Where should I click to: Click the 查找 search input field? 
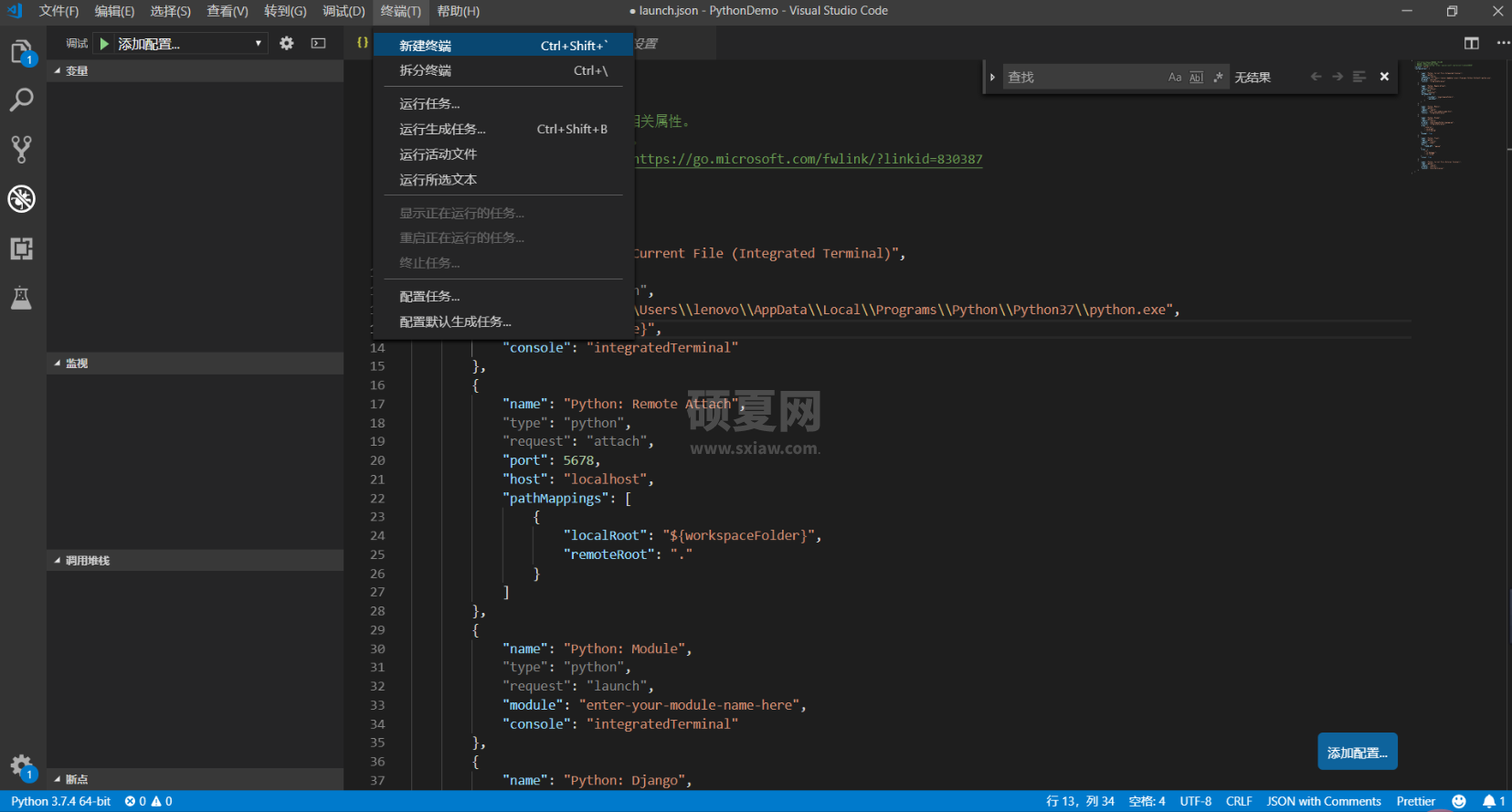tap(1083, 78)
